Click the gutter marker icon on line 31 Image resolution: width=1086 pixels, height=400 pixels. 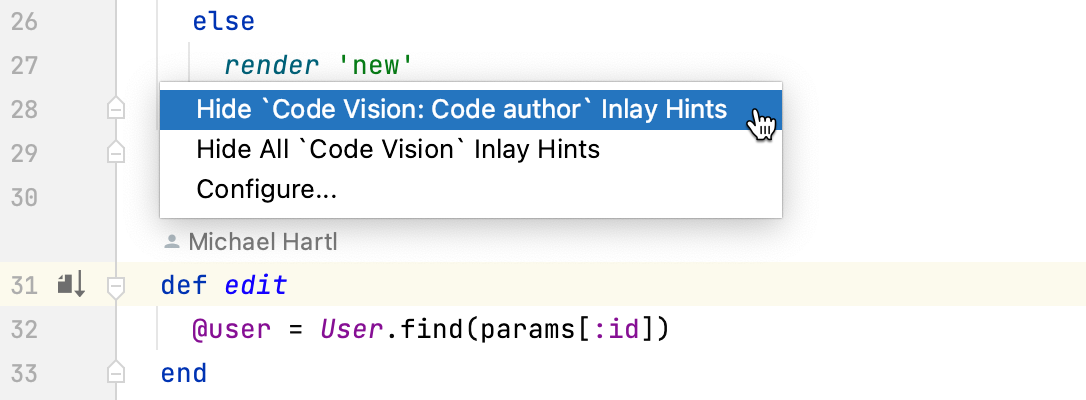[x=71, y=285]
